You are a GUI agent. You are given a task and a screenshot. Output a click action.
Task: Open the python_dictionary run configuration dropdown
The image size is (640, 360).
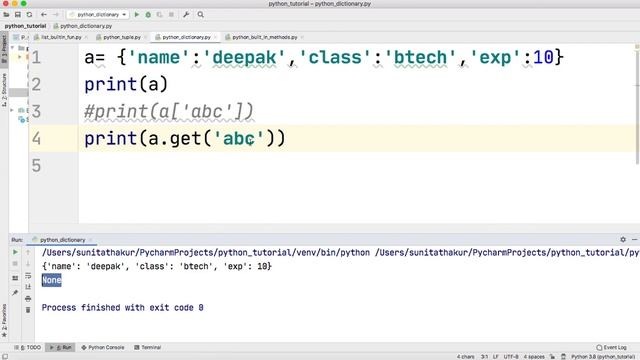[x=98, y=15]
